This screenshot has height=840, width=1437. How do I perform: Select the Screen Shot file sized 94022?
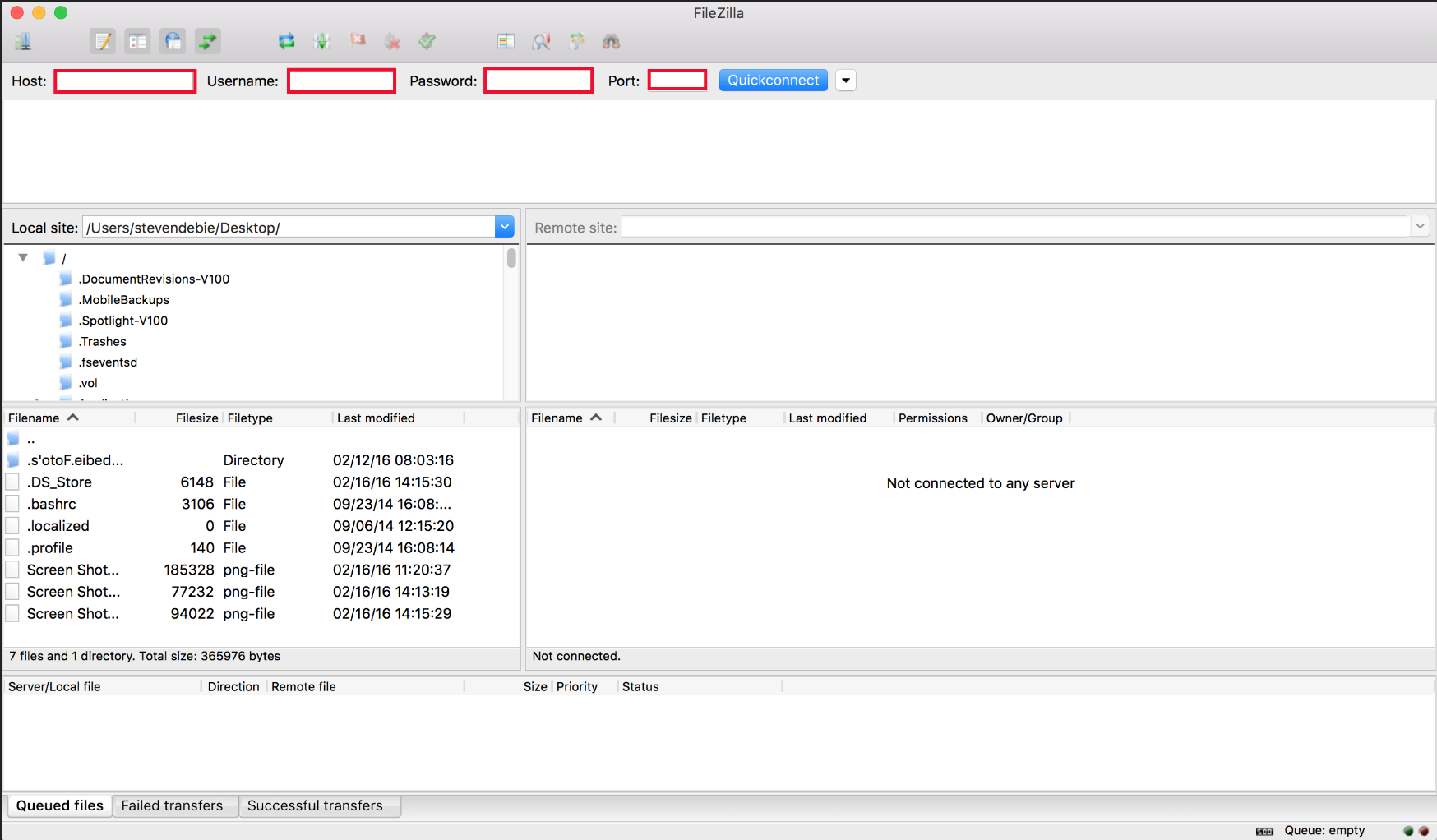tap(261, 613)
